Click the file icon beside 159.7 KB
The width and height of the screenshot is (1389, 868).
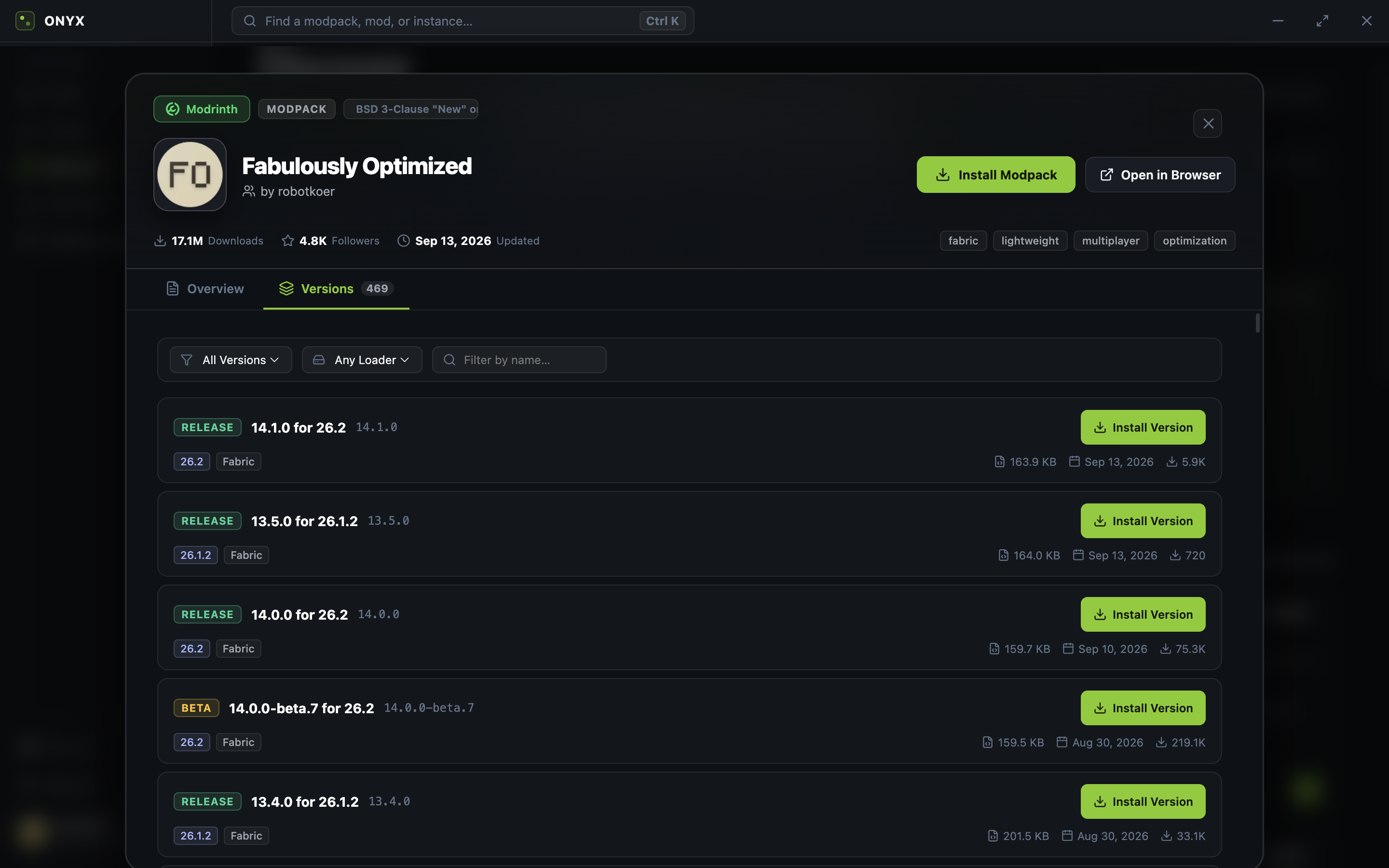994,649
